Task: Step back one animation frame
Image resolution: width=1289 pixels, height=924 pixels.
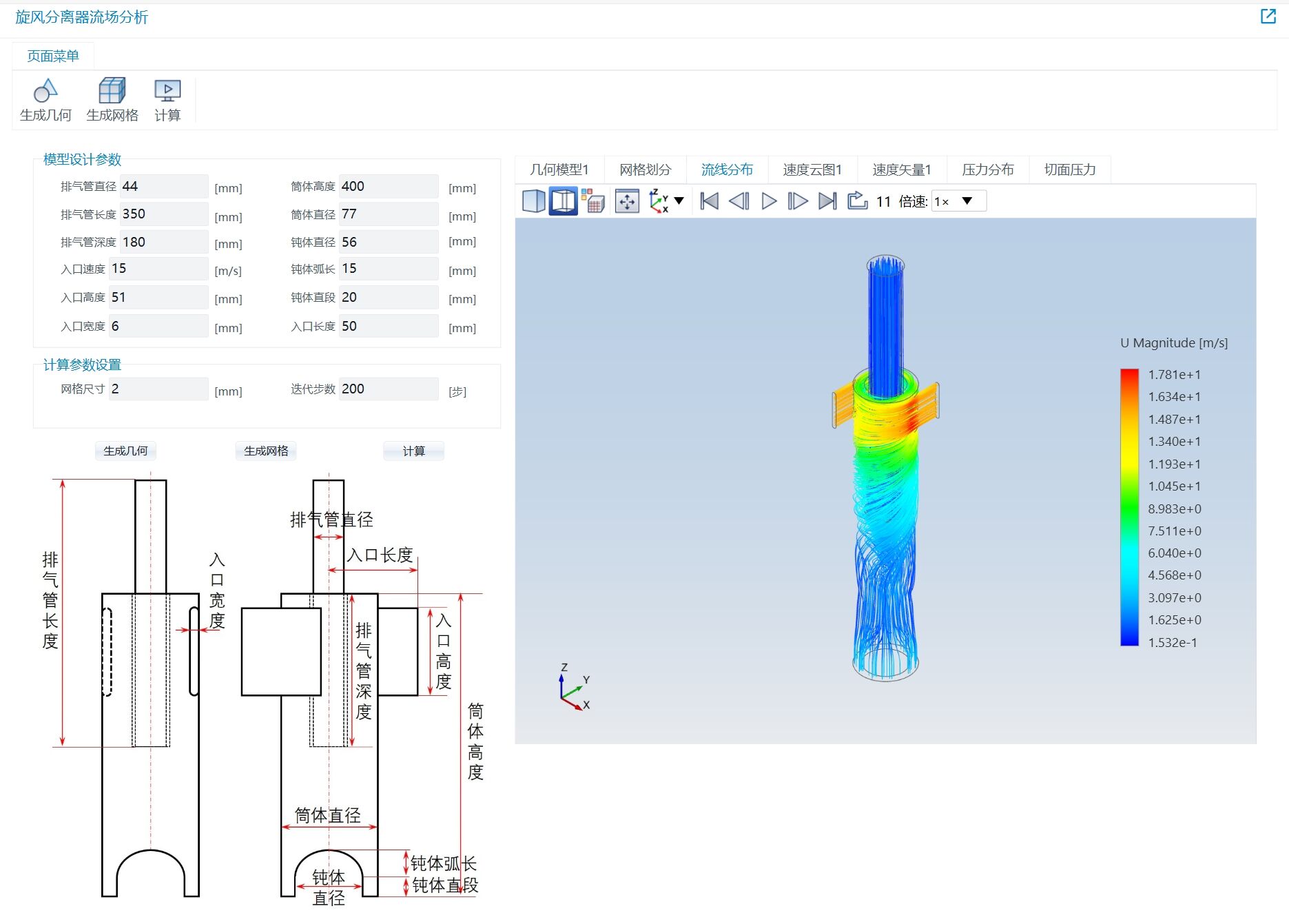Action: point(739,201)
